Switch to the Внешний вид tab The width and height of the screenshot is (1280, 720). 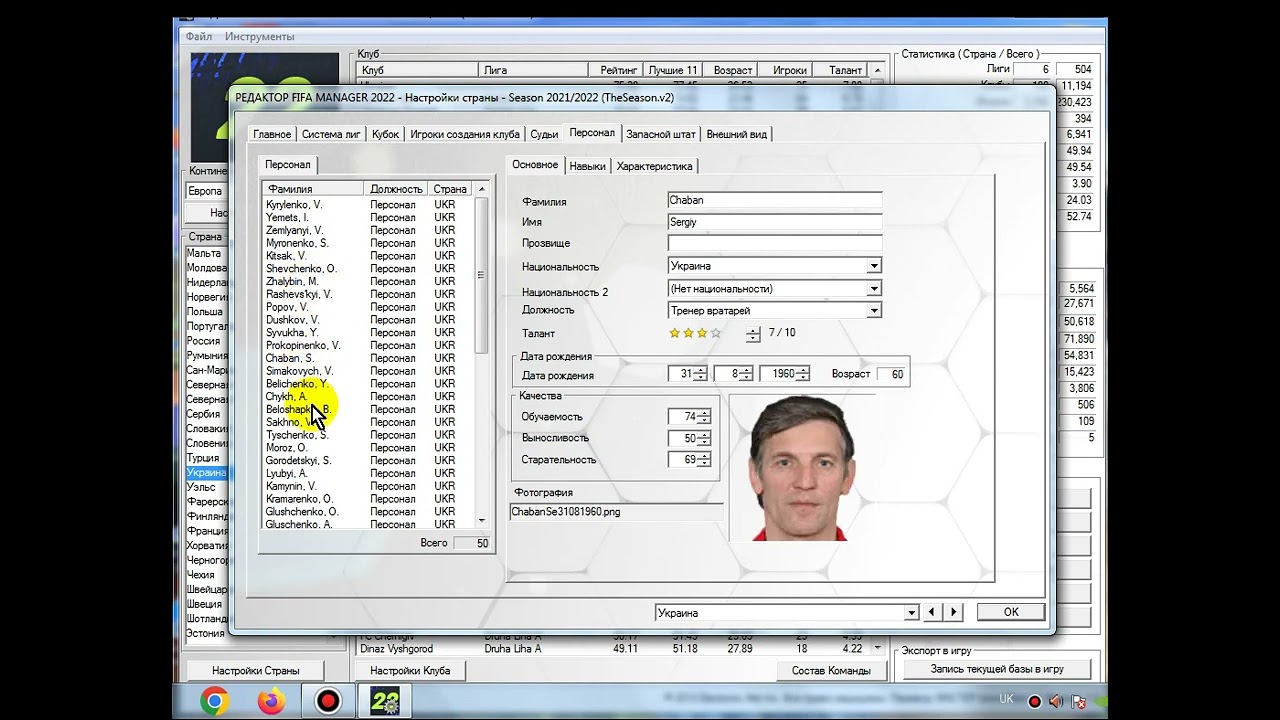(x=737, y=134)
